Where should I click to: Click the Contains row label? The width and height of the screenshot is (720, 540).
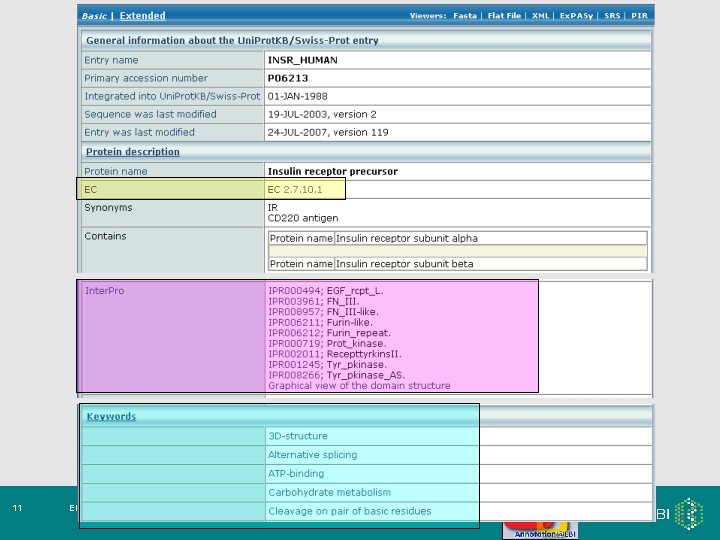click(105, 236)
